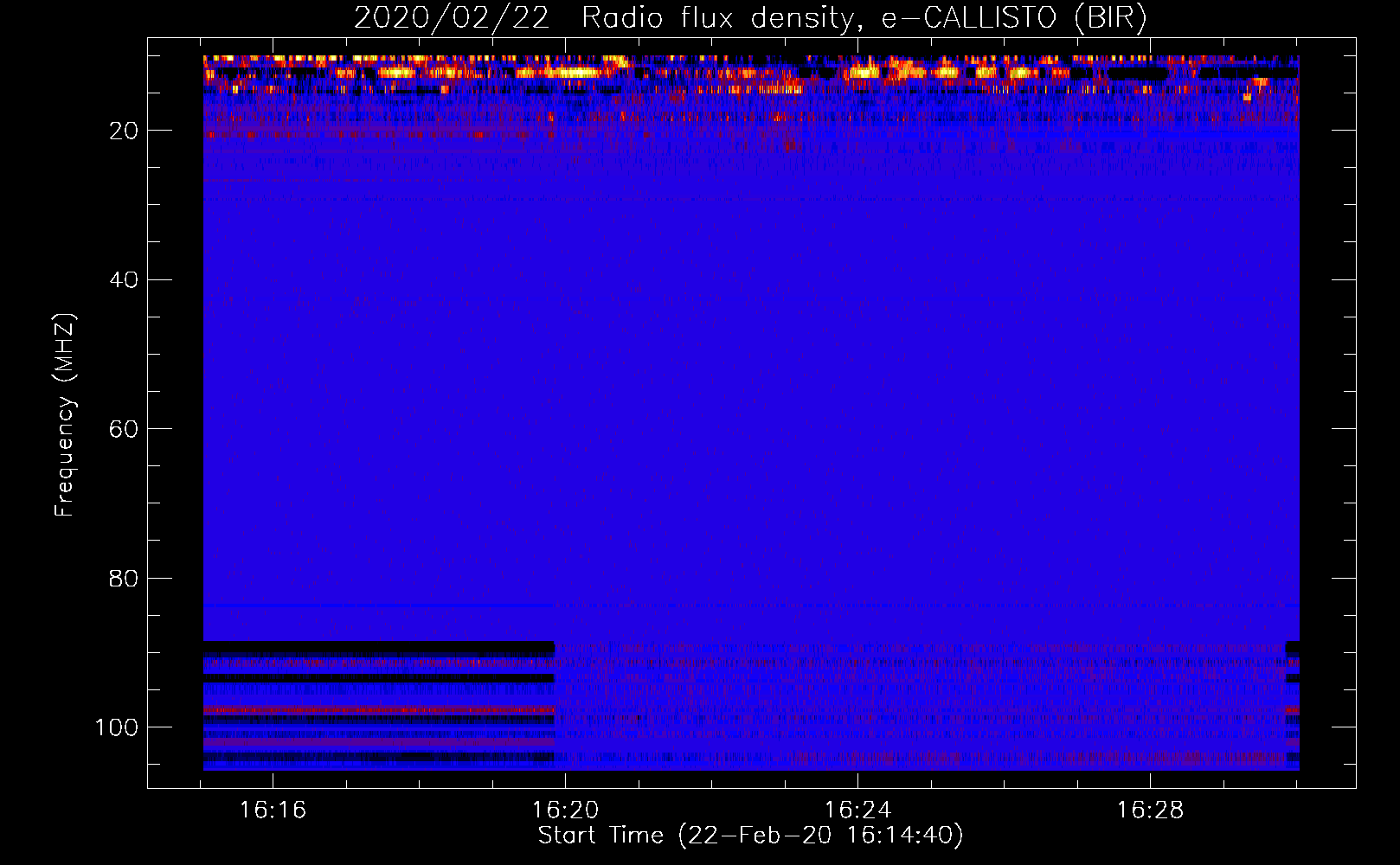This screenshot has width=1400, height=865.
Task: Click the 80 MHz frequency tick label
Action: [x=124, y=578]
